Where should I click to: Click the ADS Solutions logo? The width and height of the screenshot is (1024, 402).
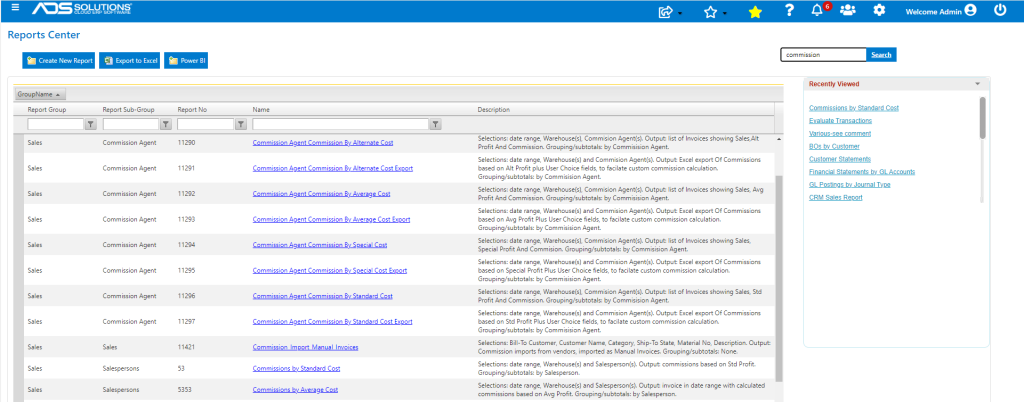click(82, 9)
